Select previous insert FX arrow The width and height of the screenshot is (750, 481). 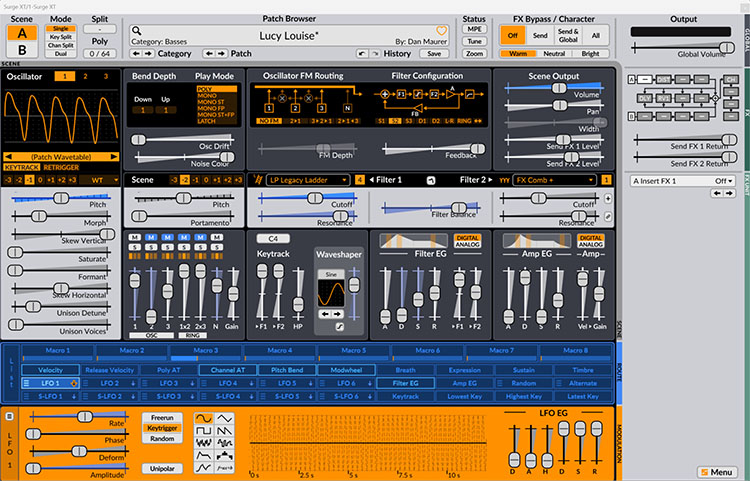pyautogui.click(x=717, y=193)
